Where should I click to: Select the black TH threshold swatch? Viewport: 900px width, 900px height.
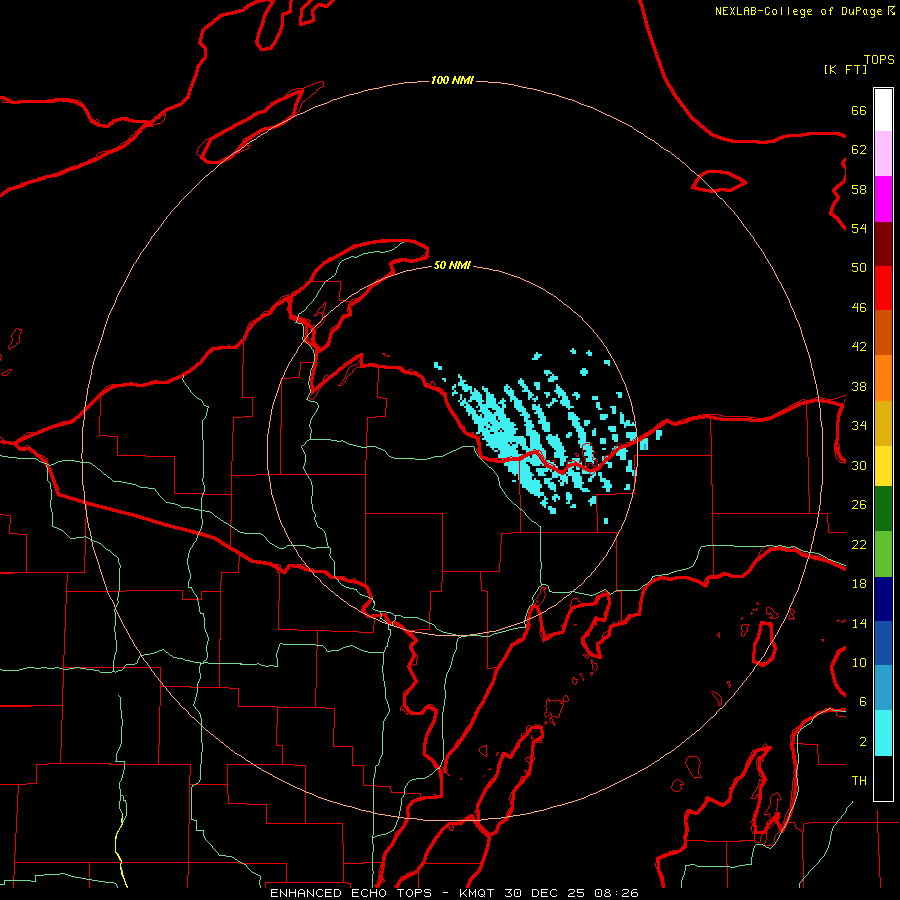[883, 778]
